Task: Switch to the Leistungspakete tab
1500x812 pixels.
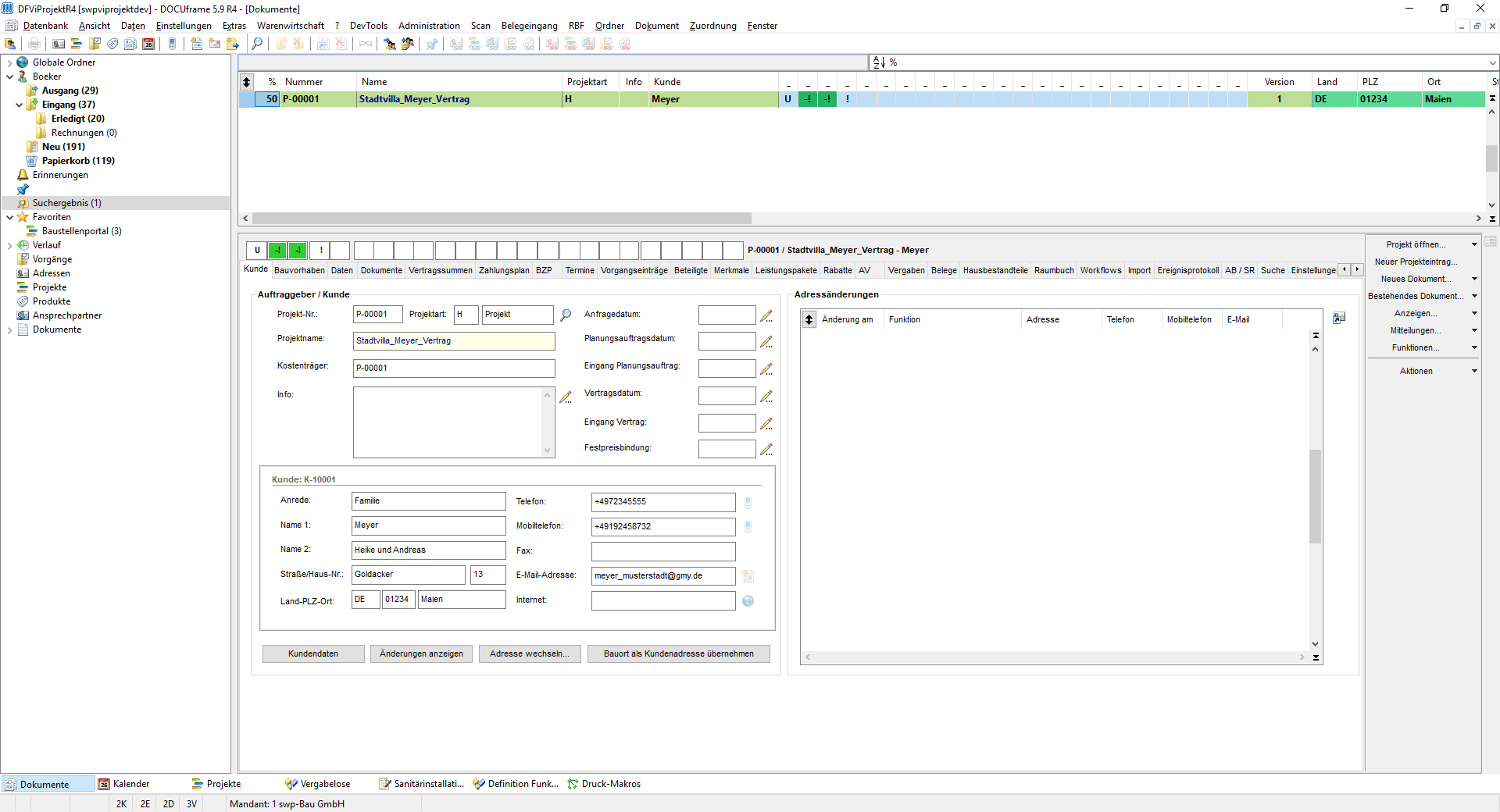Action: click(x=786, y=270)
